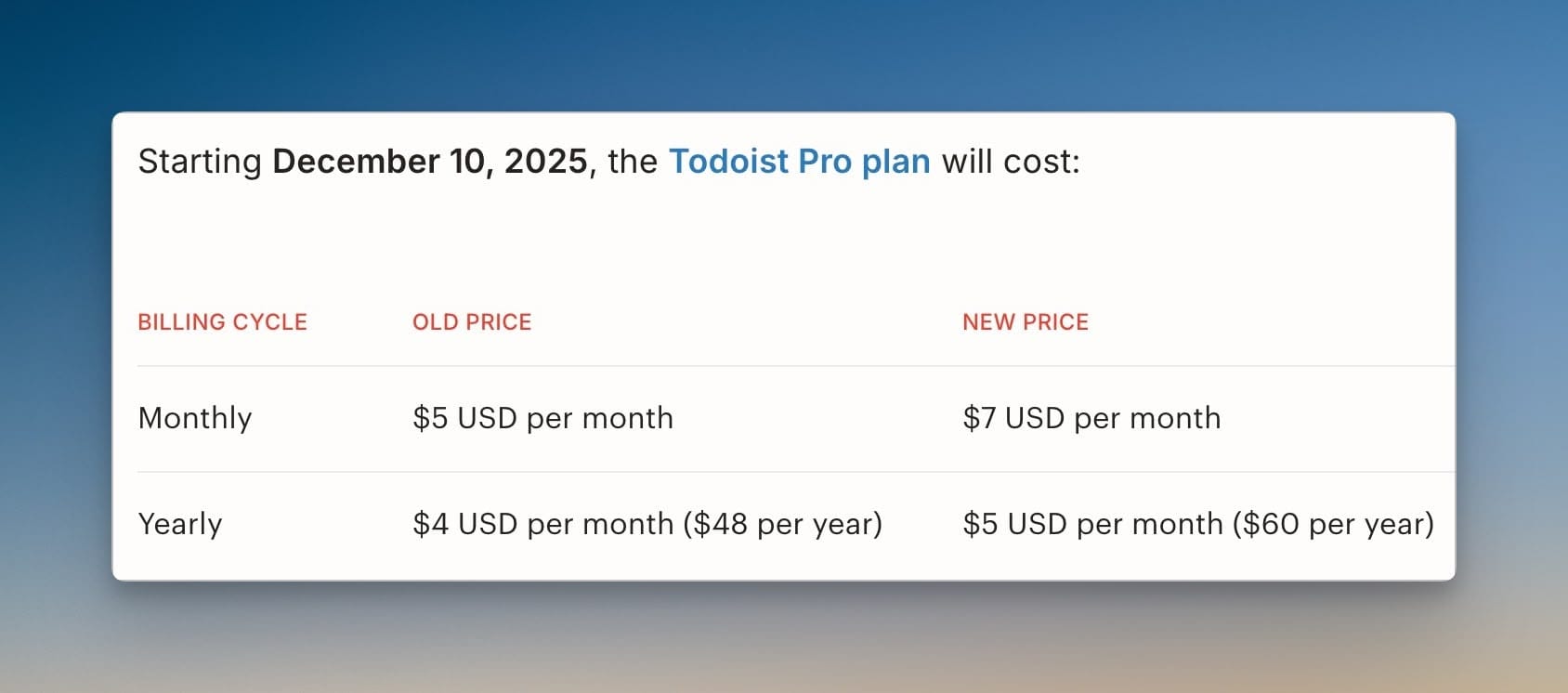Click the old yearly price $4 USD text
The height and width of the screenshot is (693, 1568).
[542, 525]
